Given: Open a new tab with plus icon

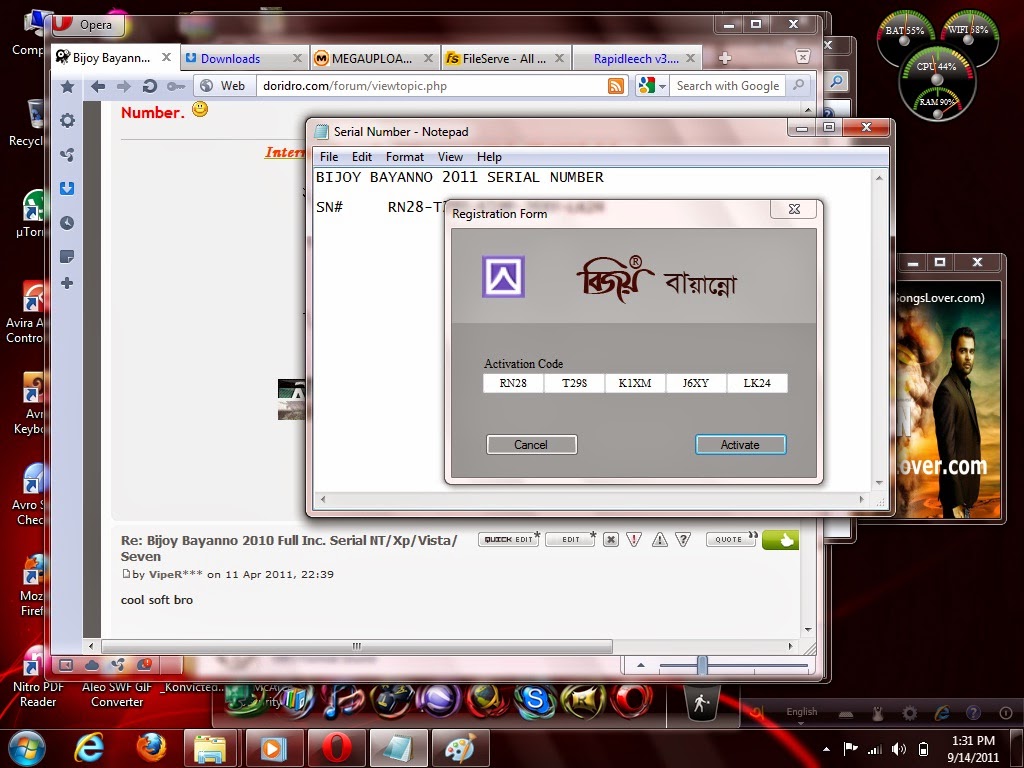Looking at the screenshot, I should [724, 58].
